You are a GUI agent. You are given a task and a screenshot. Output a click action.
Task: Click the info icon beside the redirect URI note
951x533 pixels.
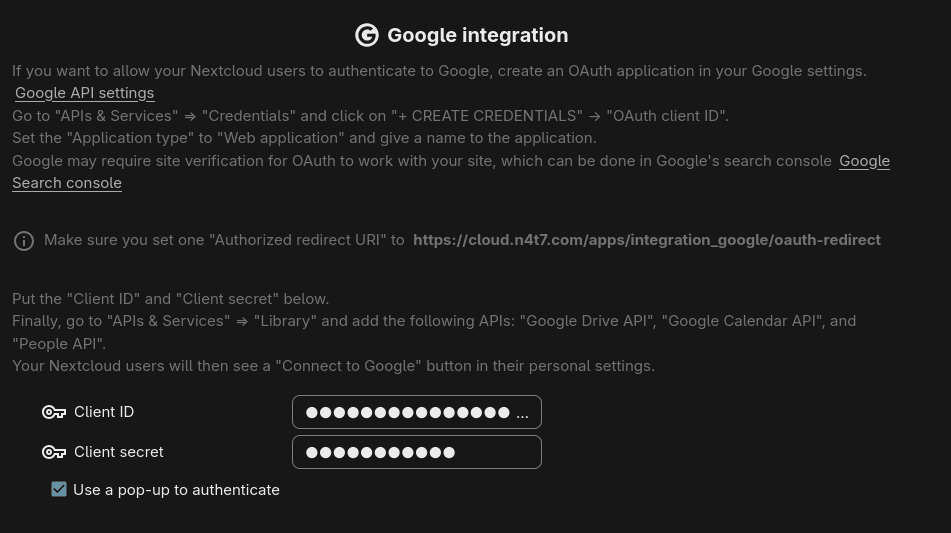coord(24,241)
